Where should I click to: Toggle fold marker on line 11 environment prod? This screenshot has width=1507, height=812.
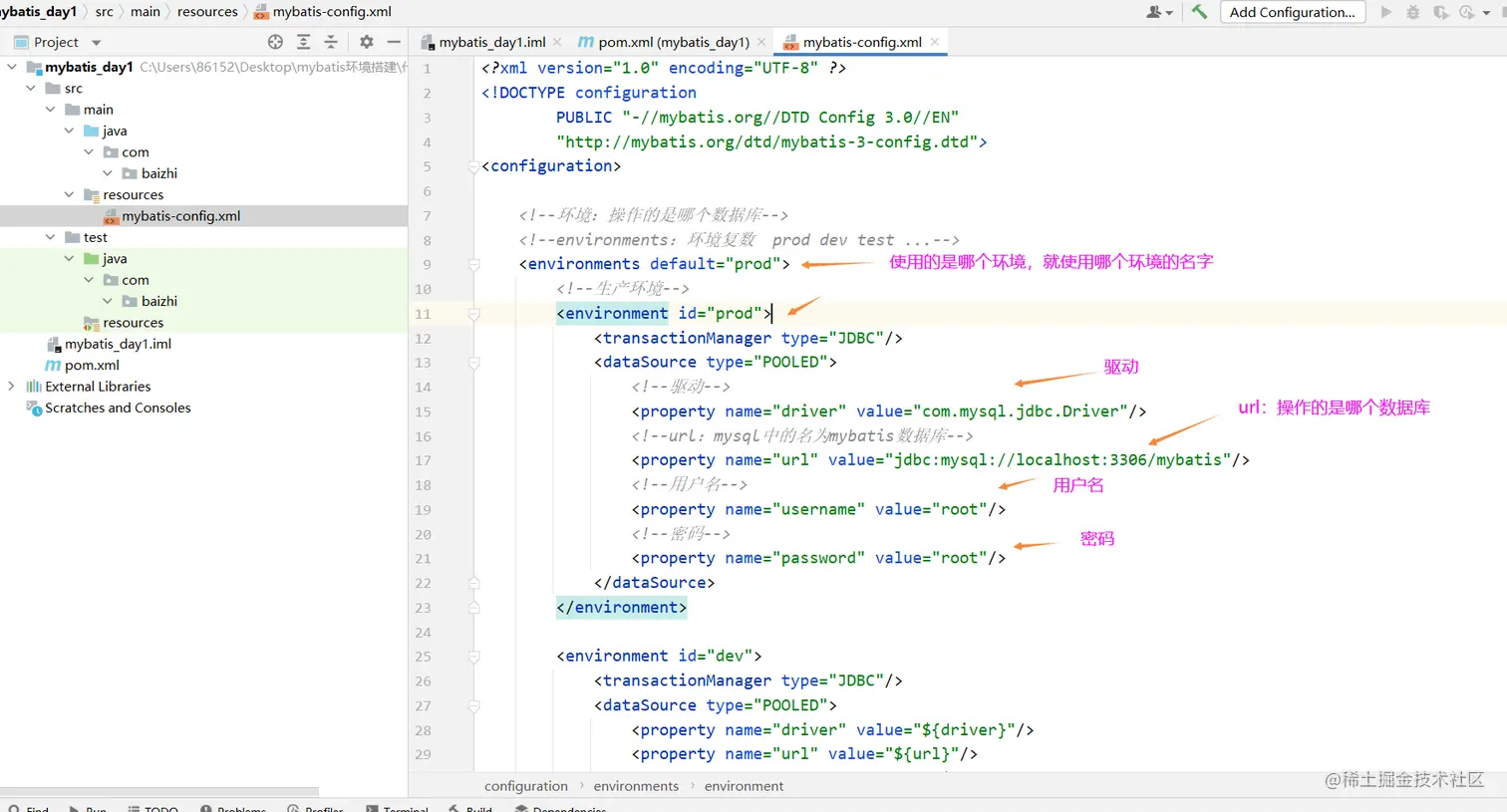(x=474, y=314)
